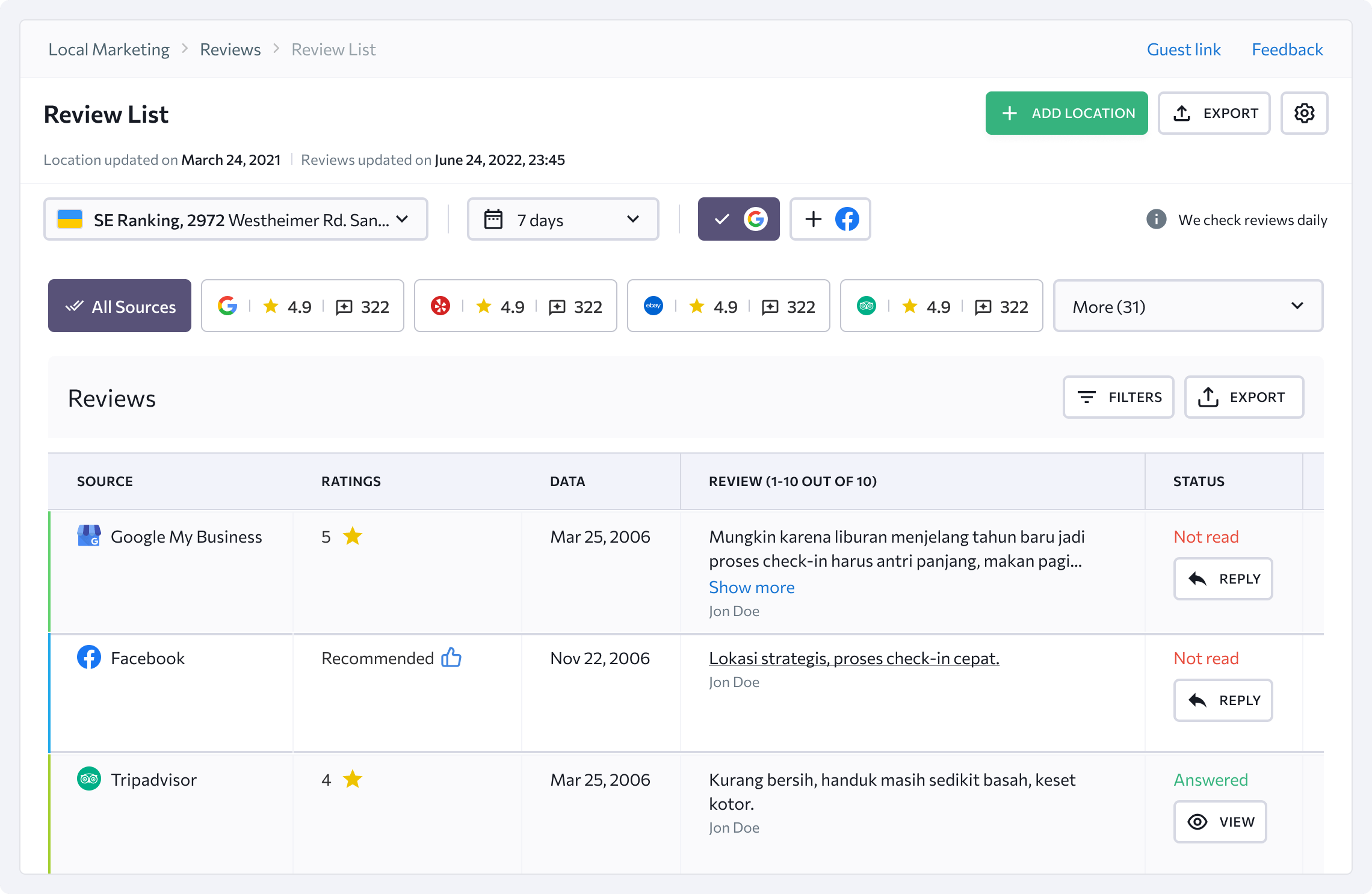Click Not read status in Facebook row
Screen dimensions: 1372x894
1206,658
